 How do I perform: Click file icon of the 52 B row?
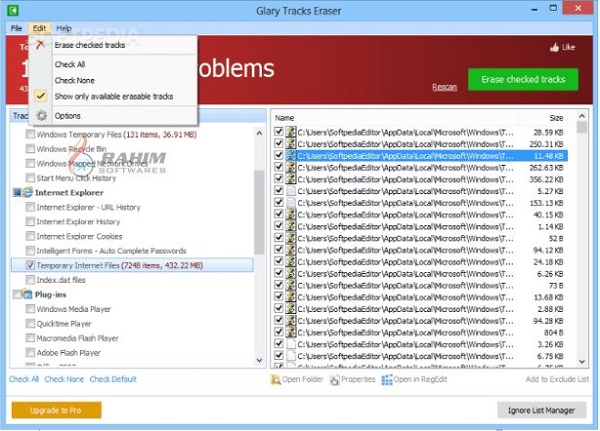[291, 238]
